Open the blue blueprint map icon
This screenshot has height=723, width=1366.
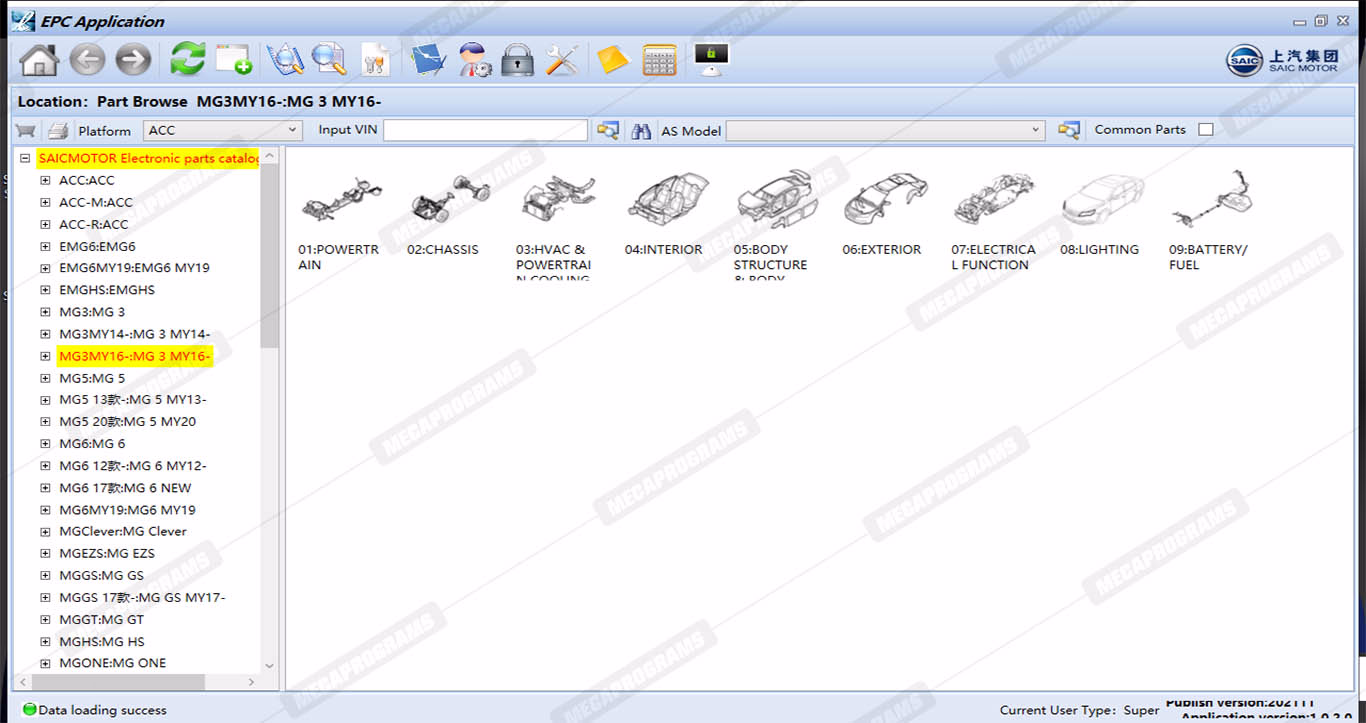tap(429, 59)
